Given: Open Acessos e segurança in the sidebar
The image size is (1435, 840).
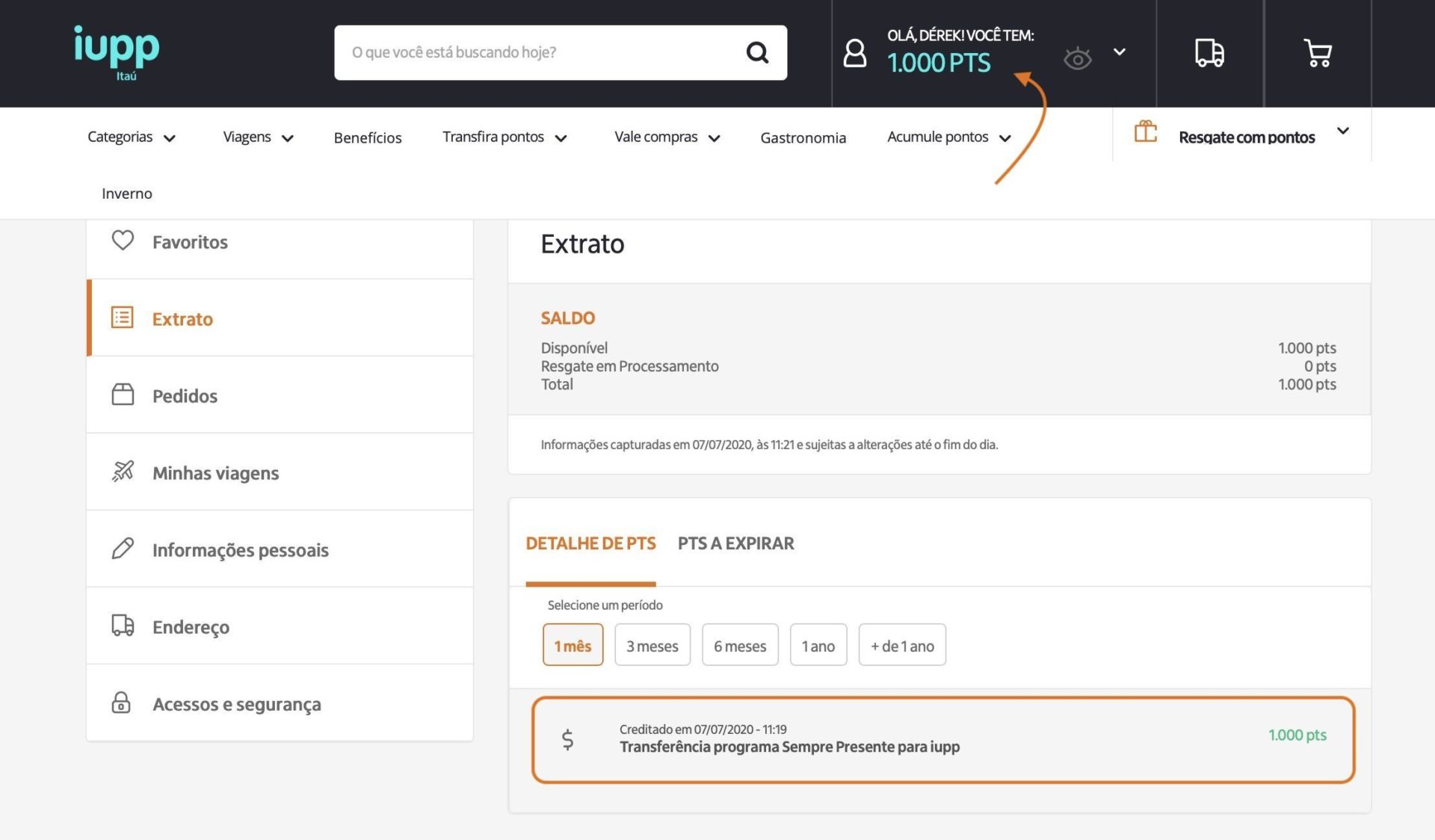Looking at the screenshot, I should coord(280,703).
